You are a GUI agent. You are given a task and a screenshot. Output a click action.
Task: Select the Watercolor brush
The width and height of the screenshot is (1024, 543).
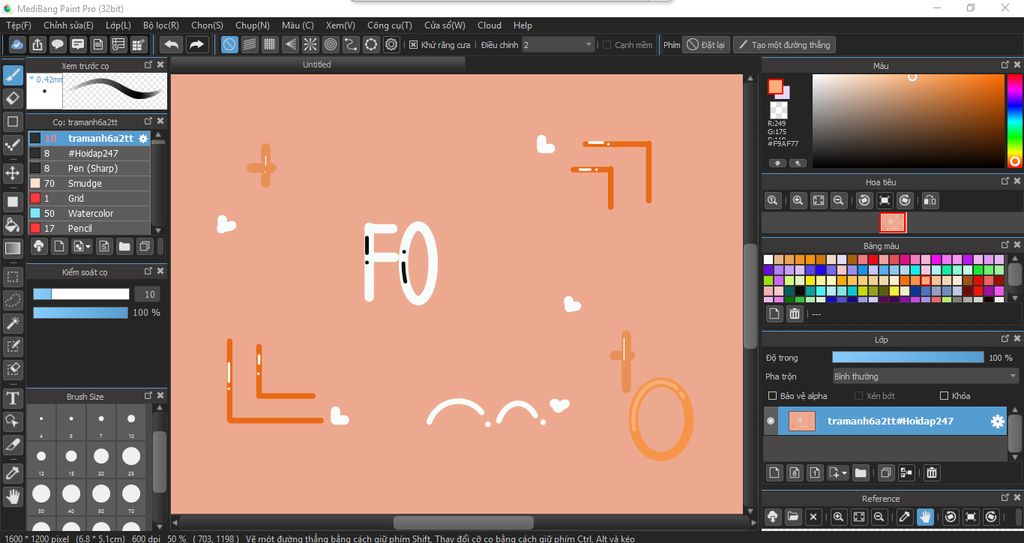point(89,213)
